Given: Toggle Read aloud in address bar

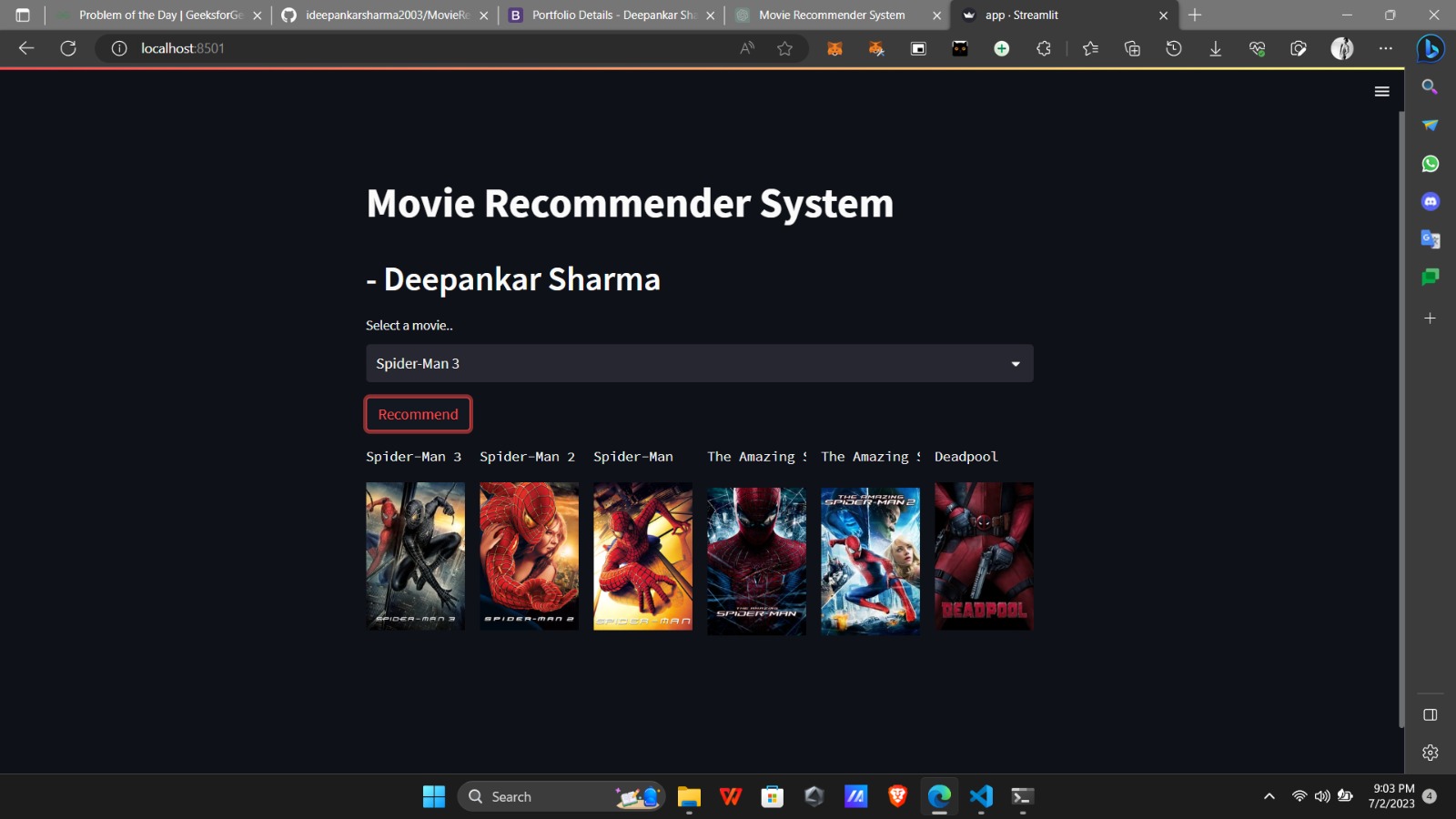Looking at the screenshot, I should point(747,48).
